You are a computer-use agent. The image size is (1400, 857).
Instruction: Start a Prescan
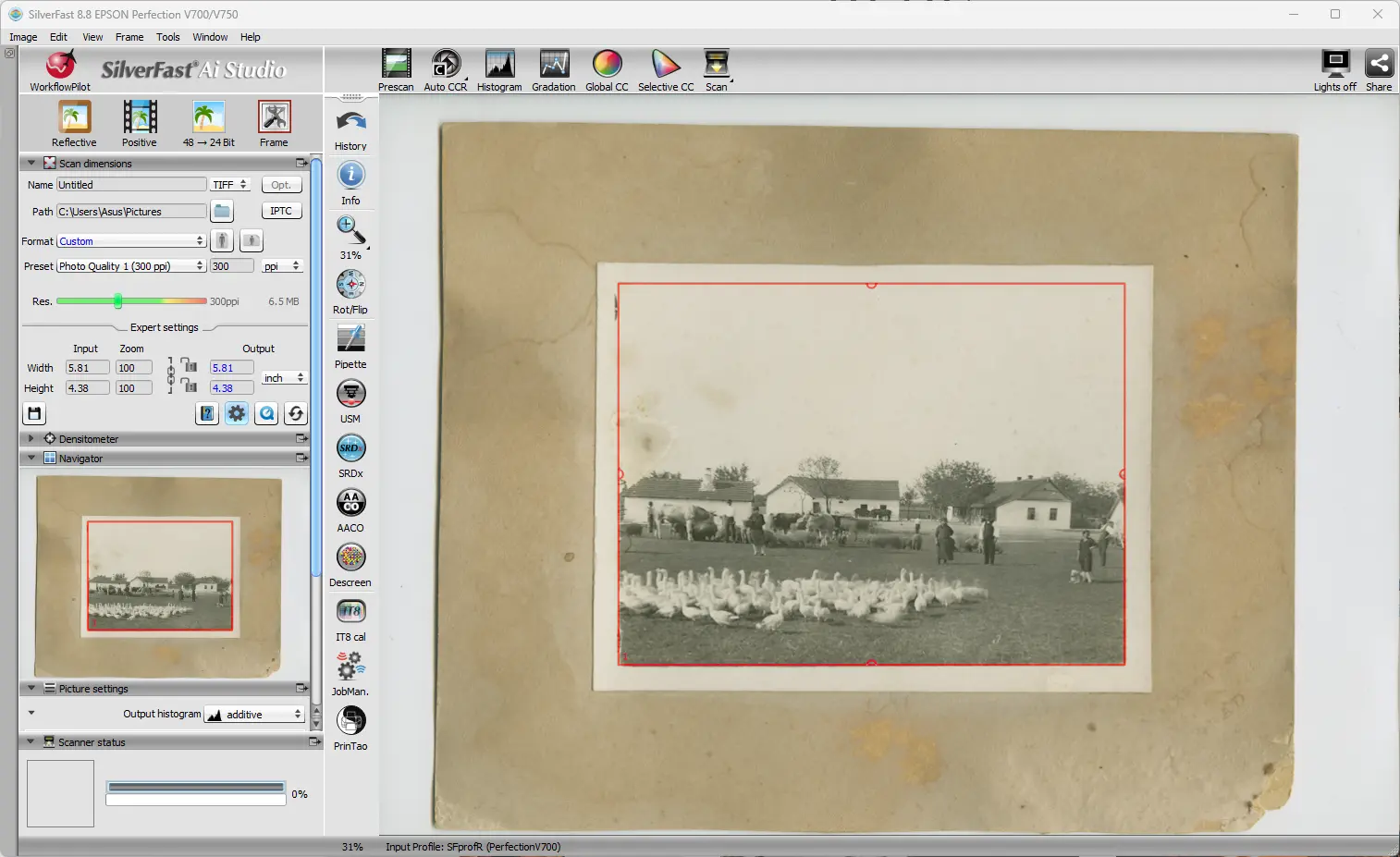tap(396, 64)
